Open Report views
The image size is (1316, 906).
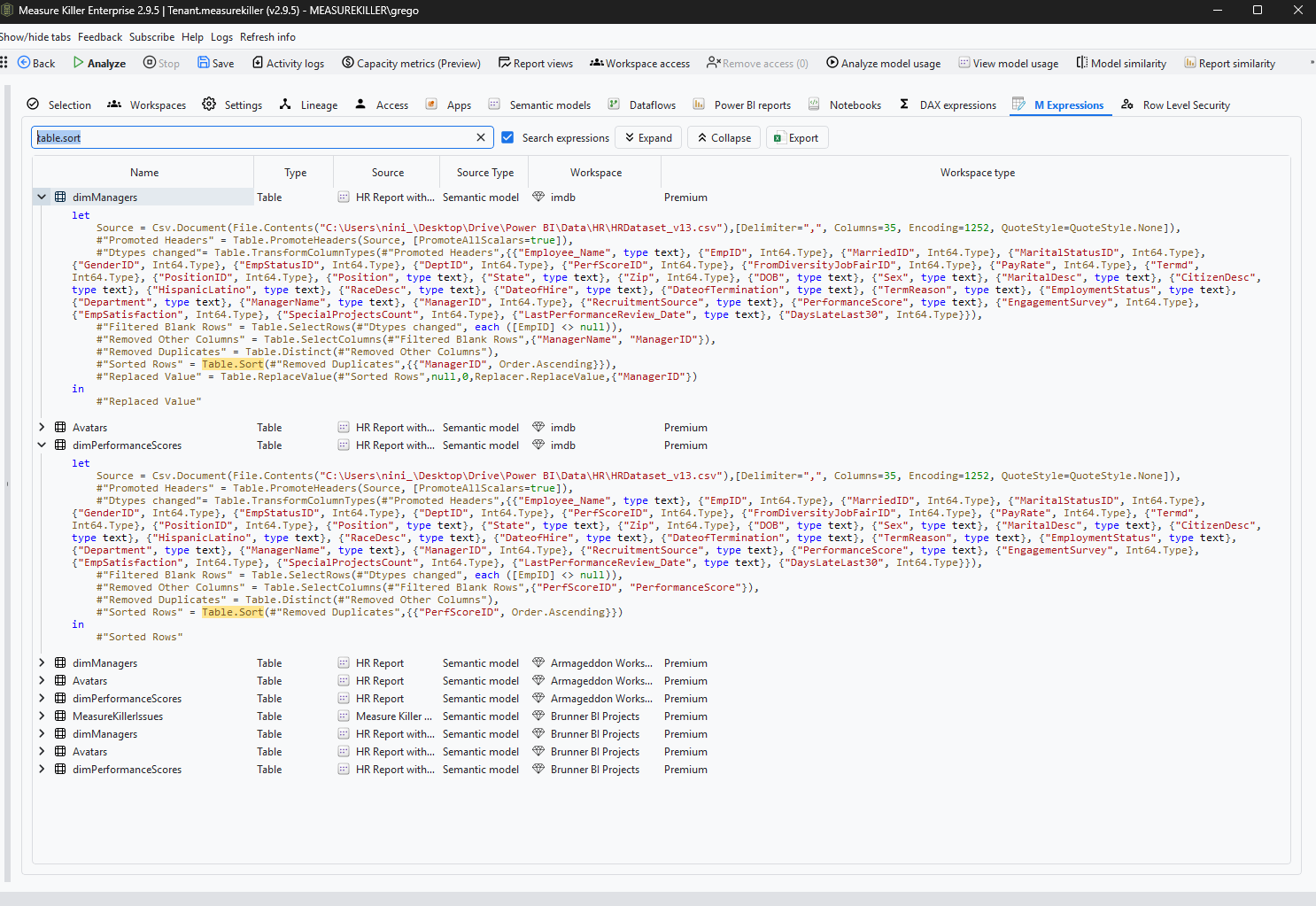point(535,63)
